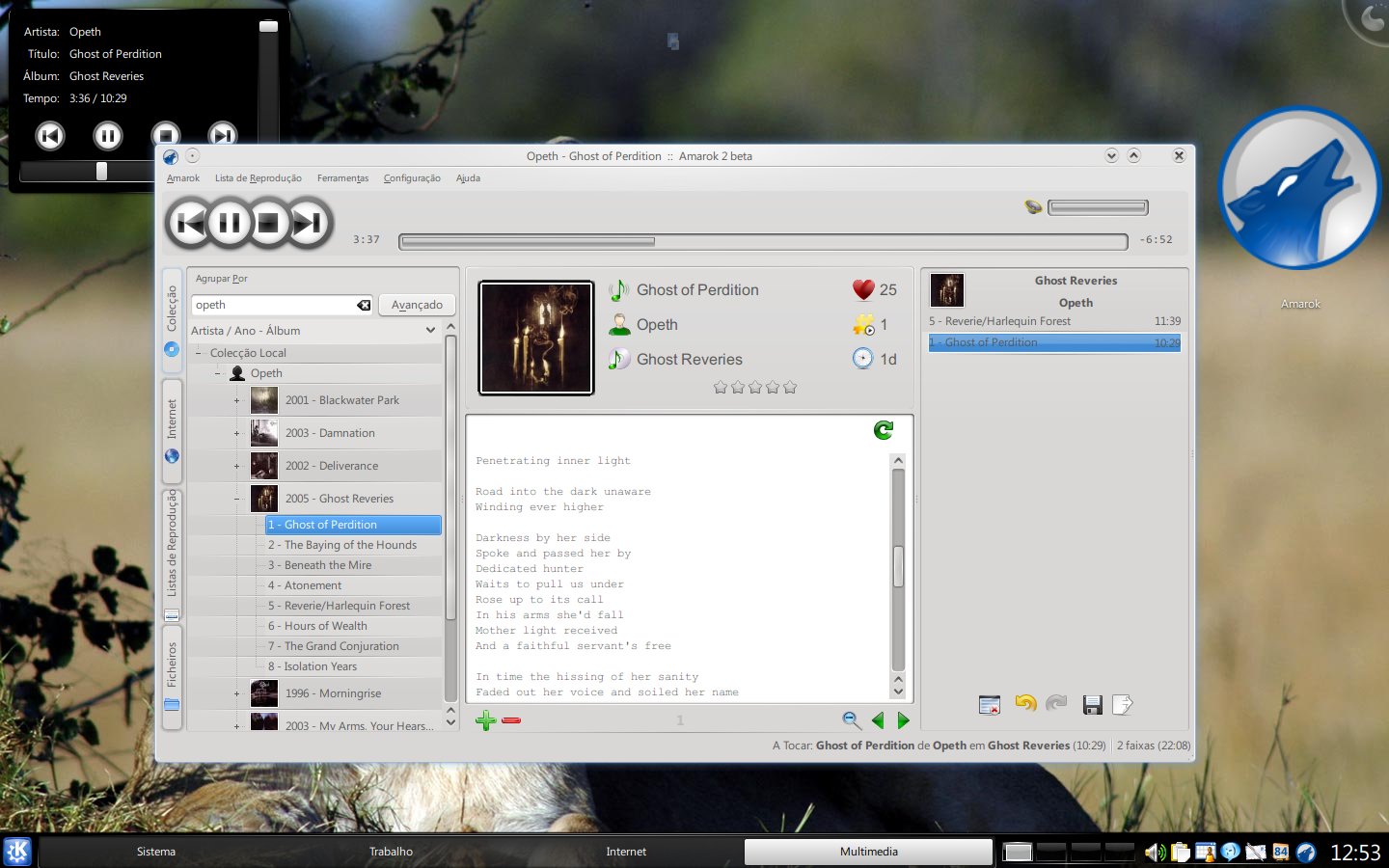
Task: Select playlist entry 5 - Reverie/Harlequin Forest
Action: (x=1054, y=321)
